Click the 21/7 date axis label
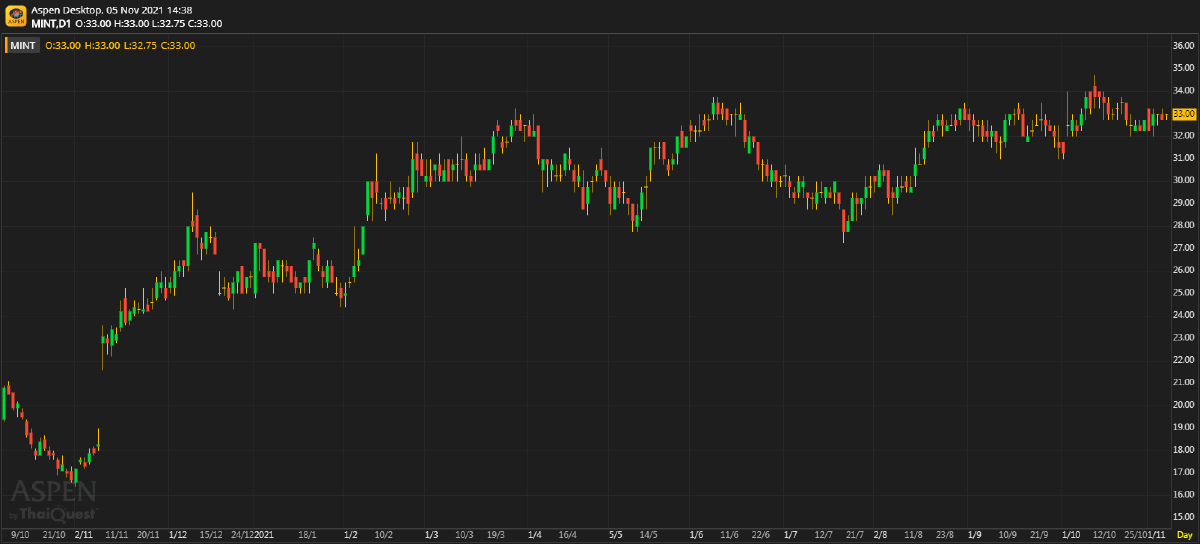 pos(855,536)
